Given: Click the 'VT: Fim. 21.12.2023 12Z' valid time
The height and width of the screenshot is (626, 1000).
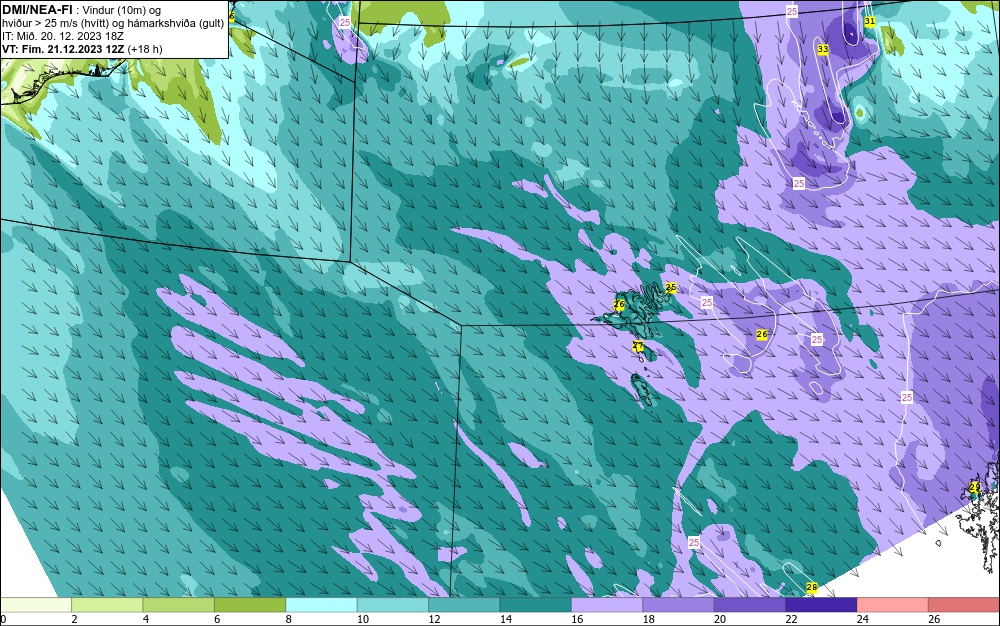Looking at the screenshot, I should click(x=63, y=49).
